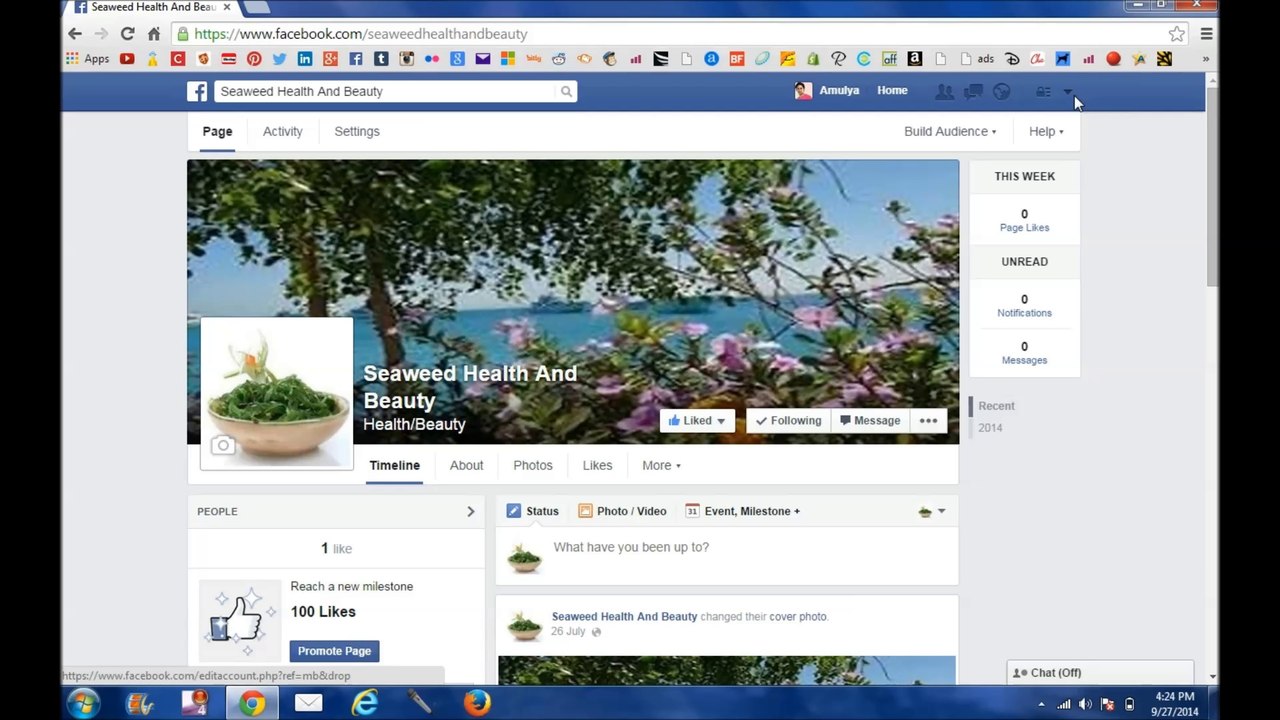The width and height of the screenshot is (1280, 720).
Task: Click the Message button on cover
Action: tap(870, 421)
